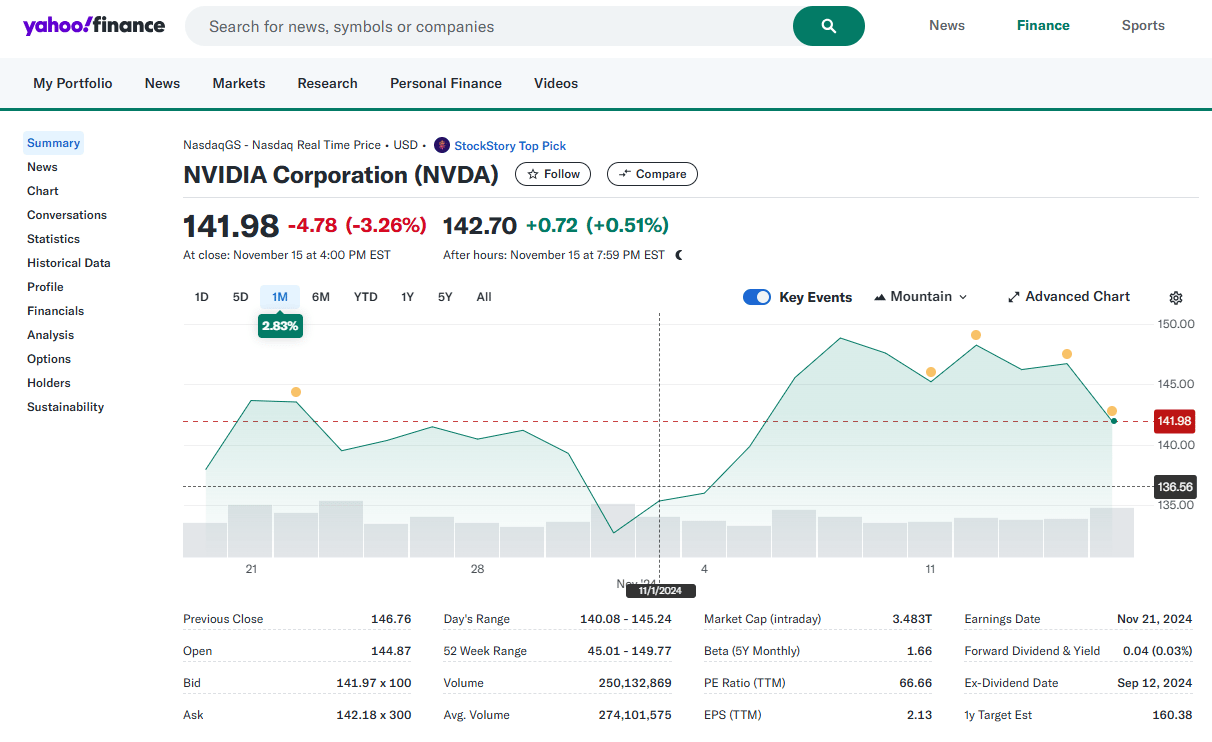This screenshot has height=742, width=1212.
Task: Click the Beta (5Y Monthly) value 1.66
Action: 920,651
